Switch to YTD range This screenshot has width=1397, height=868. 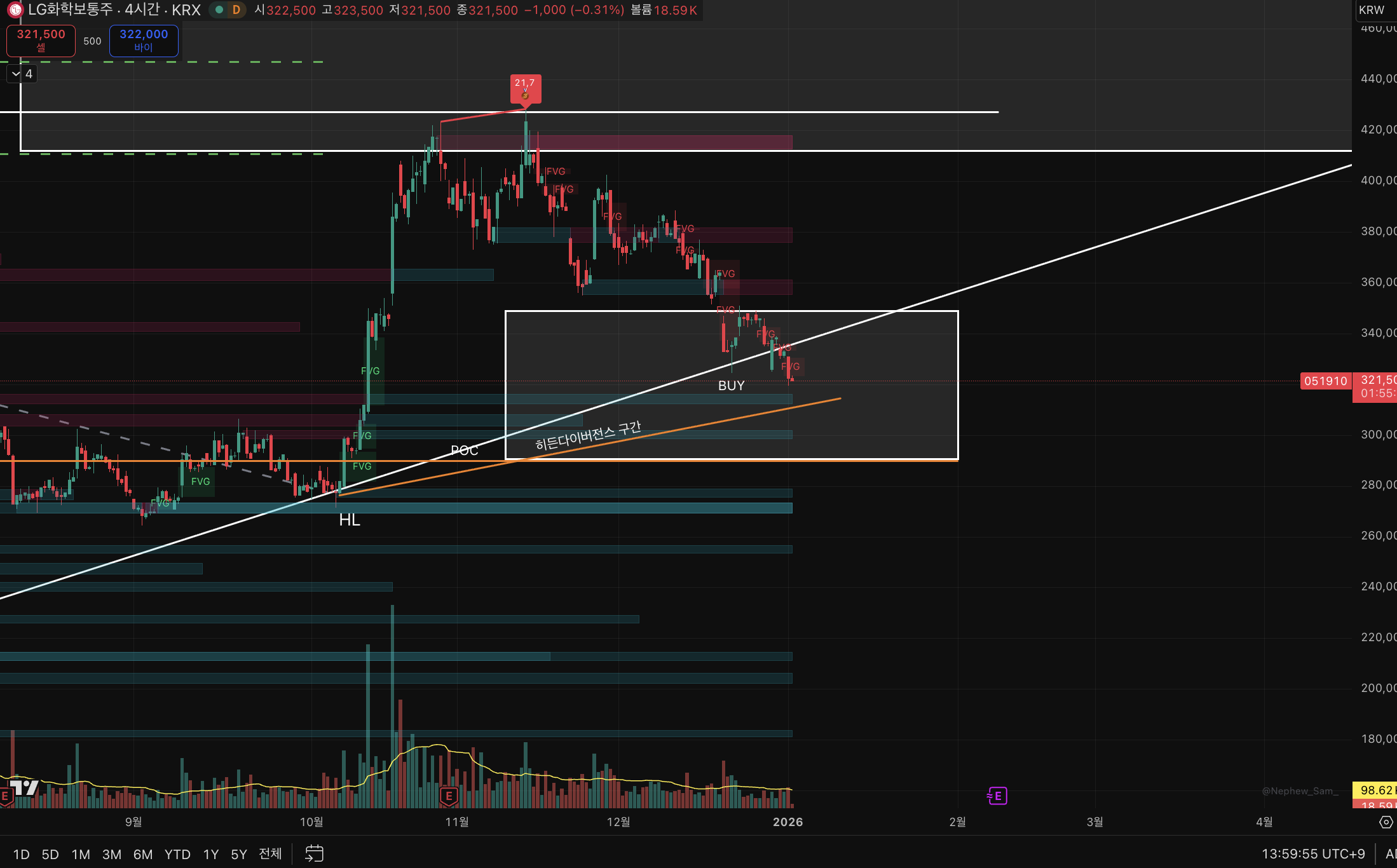tap(177, 854)
